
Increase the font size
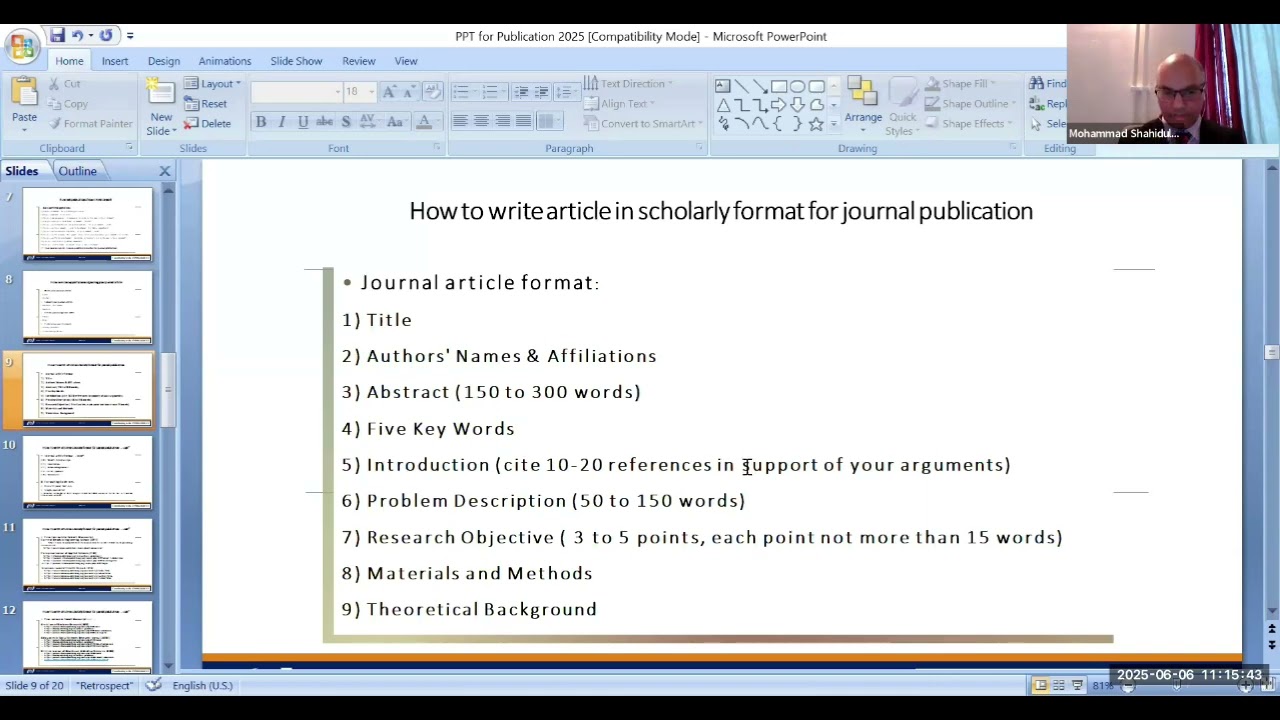point(389,92)
